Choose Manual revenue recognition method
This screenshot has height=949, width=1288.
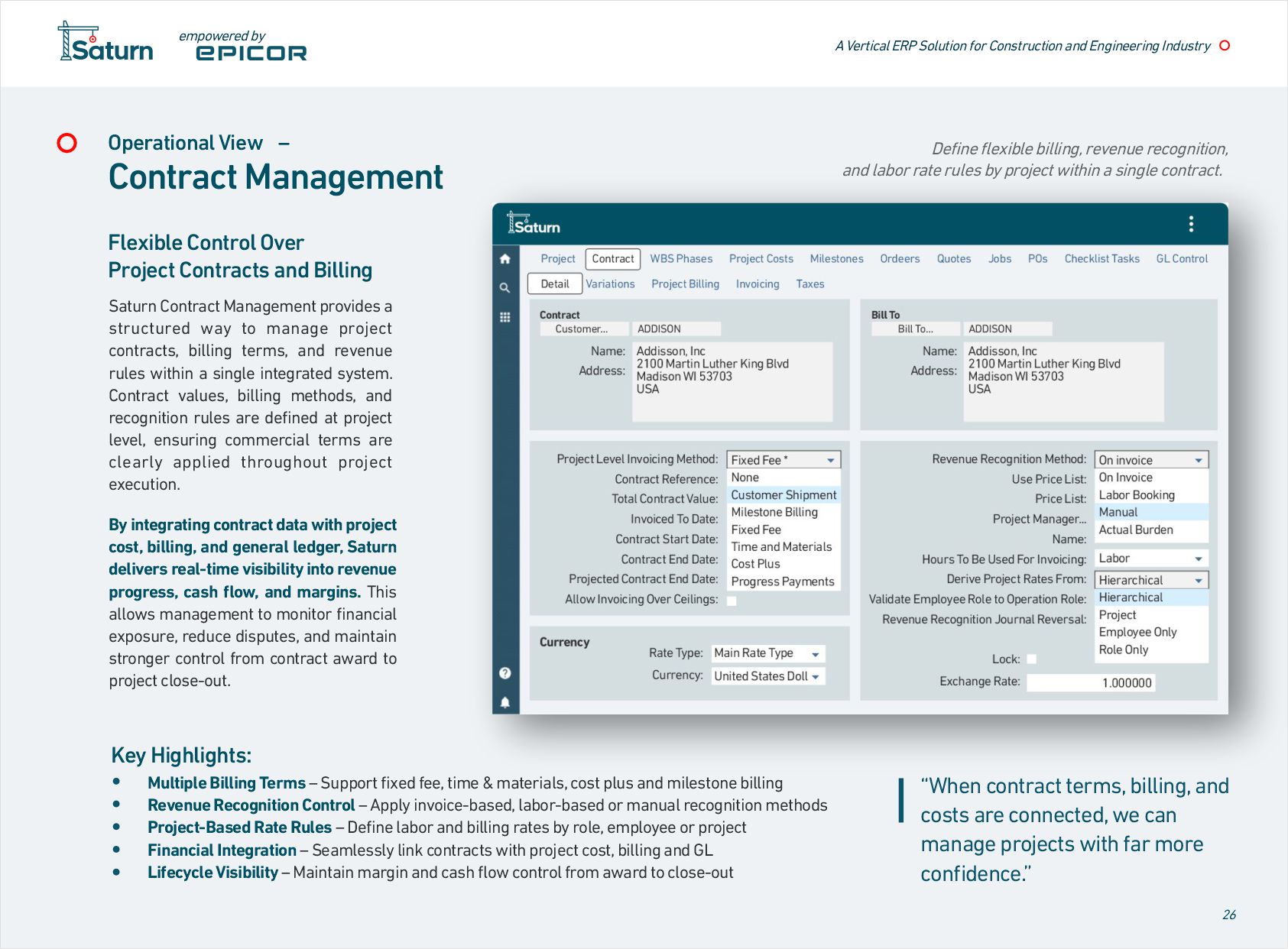(x=1151, y=512)
